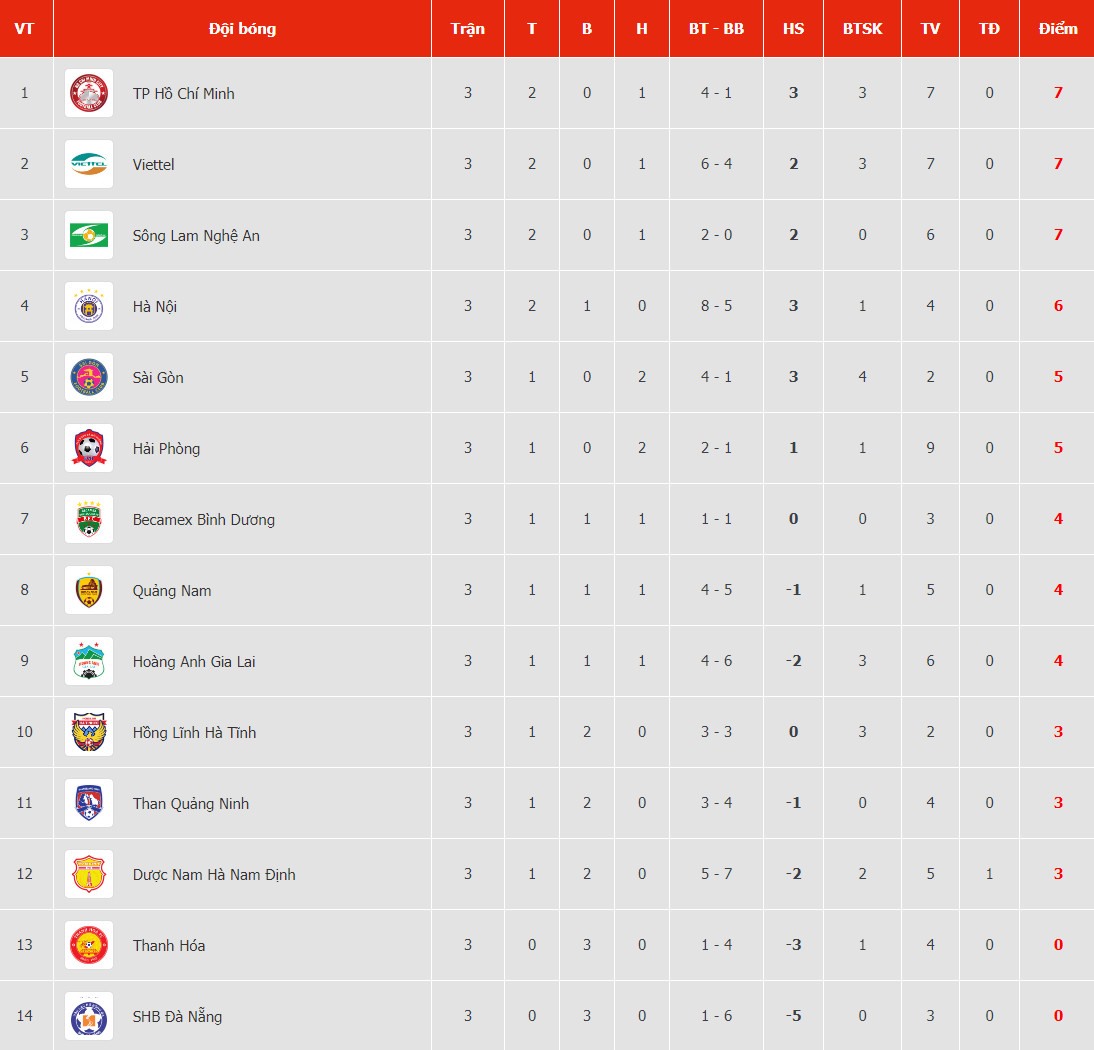Open the Sông Lam Nghệ An crest

(x=89, y=235)
